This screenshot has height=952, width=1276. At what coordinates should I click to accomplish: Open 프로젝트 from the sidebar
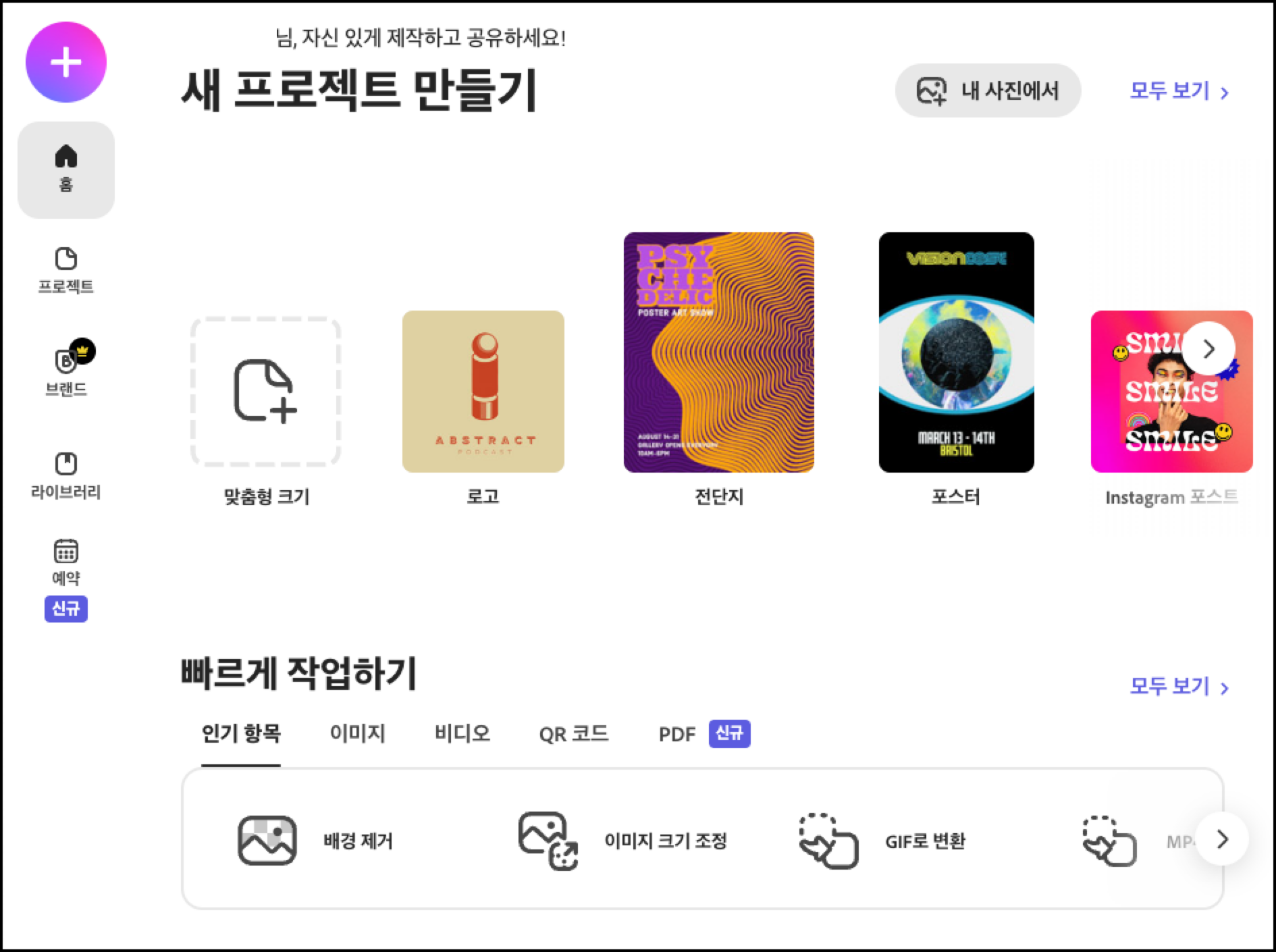coord(65,270)
